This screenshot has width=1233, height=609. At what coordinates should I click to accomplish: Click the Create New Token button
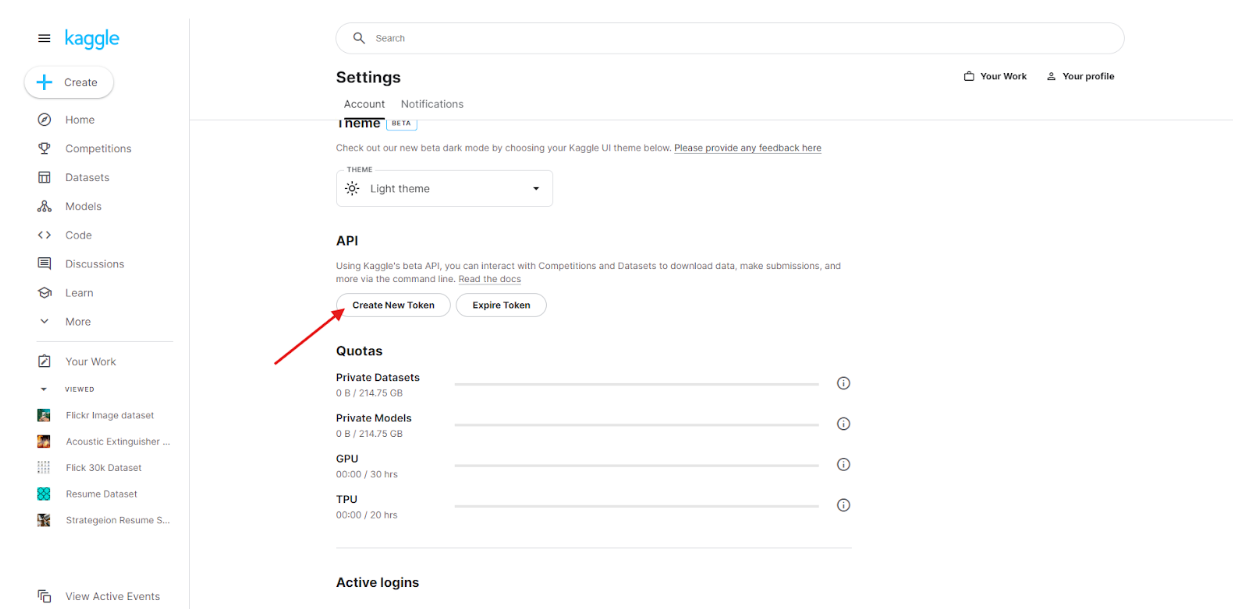tap(393, 305)
